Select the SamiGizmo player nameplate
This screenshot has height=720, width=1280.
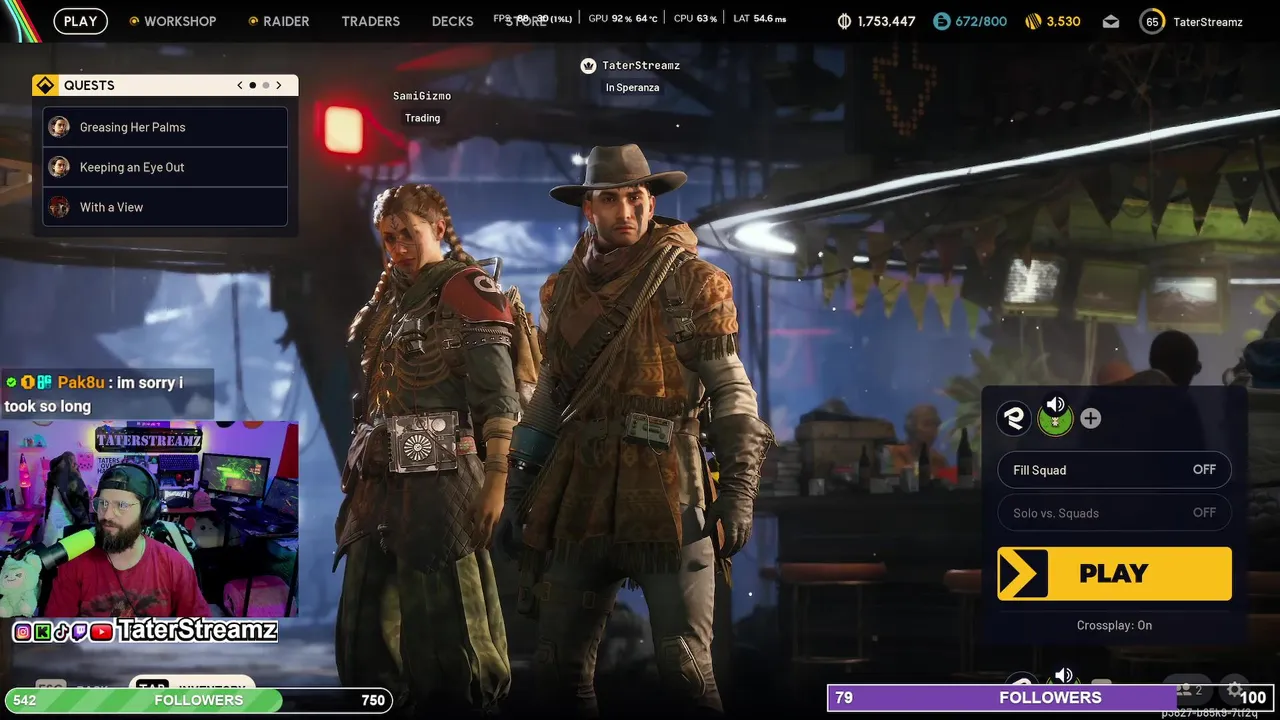pyautogui.click(x=422, y=96)
